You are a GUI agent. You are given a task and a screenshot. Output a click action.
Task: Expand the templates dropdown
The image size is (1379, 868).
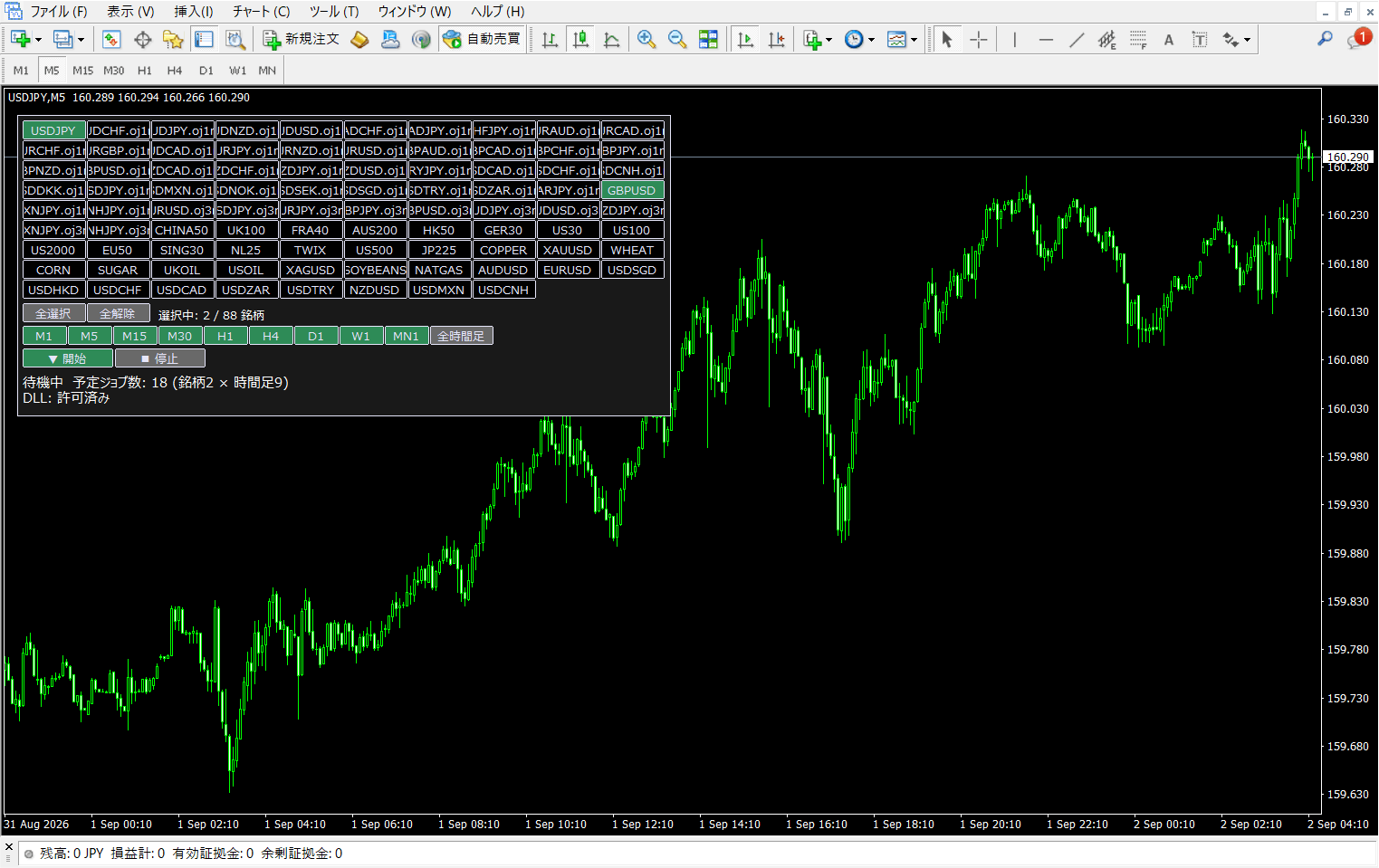(914, 40)
